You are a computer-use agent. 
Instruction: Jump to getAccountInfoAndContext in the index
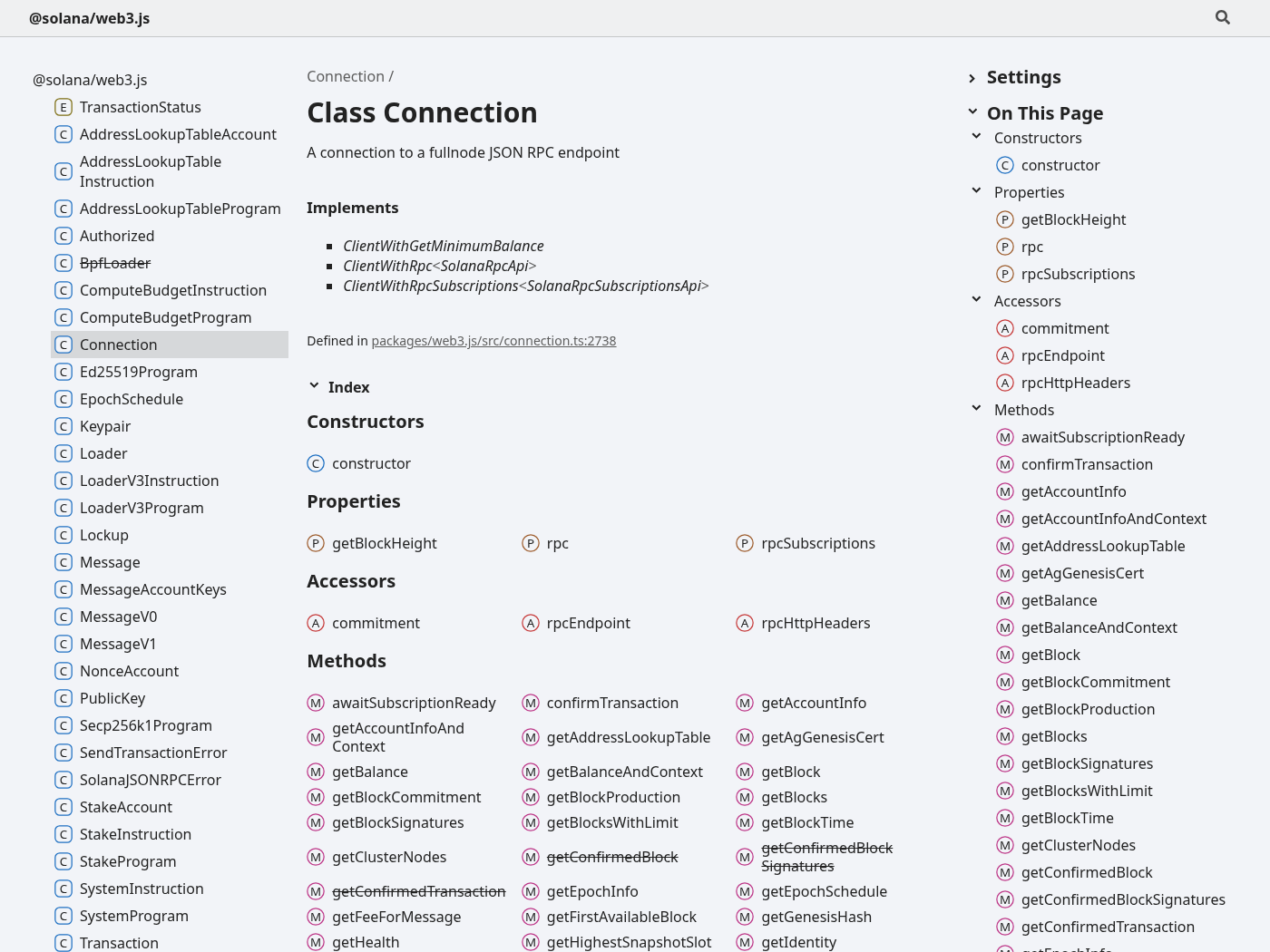pos(398,737)
